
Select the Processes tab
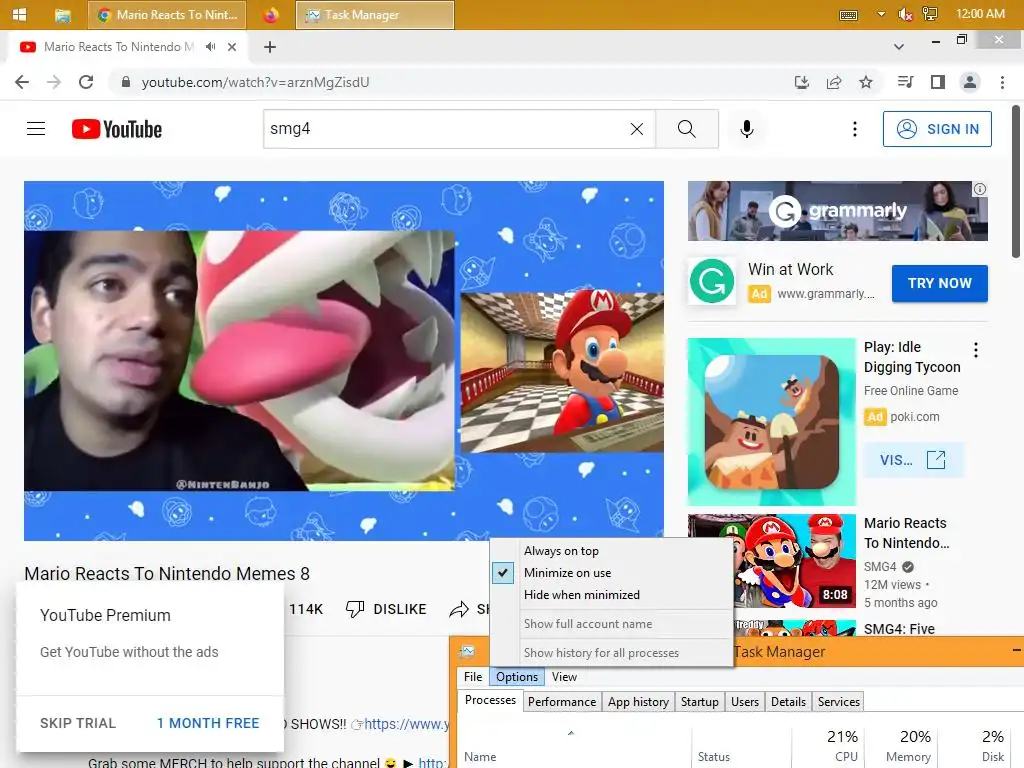click(490, 700)
